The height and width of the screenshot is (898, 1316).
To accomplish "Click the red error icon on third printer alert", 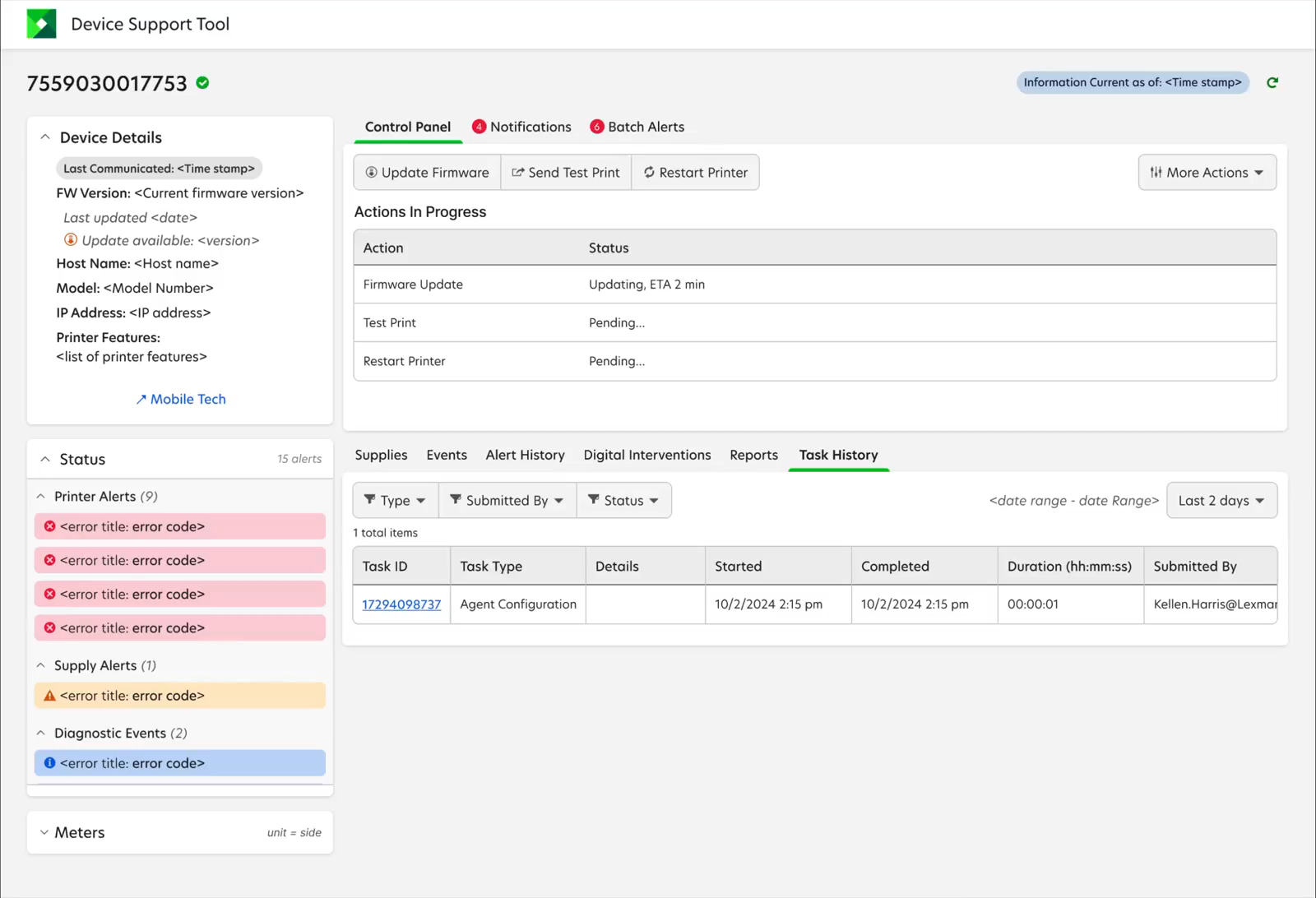I will pyautogui.click(x=49, y=594).
